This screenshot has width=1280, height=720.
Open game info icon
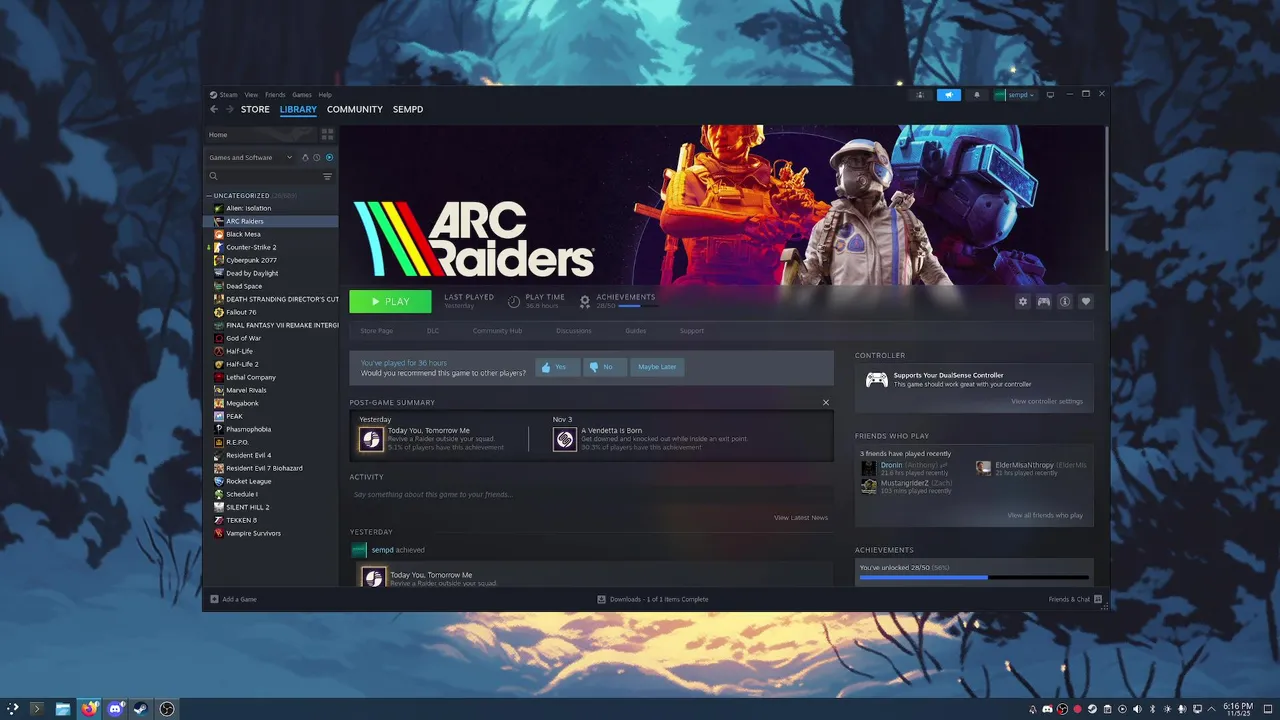(1065, 301)
